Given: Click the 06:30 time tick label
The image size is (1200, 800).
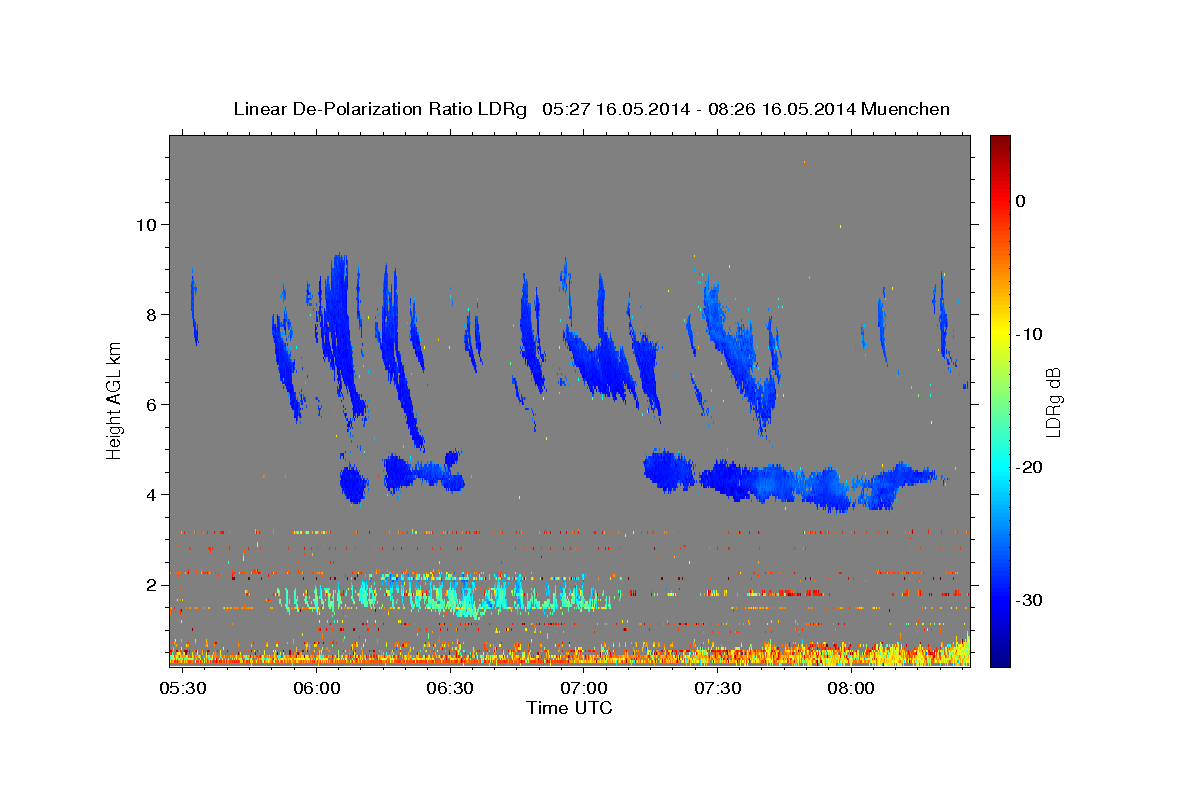Looking at the screenshot, I should [x=450, y=689].
